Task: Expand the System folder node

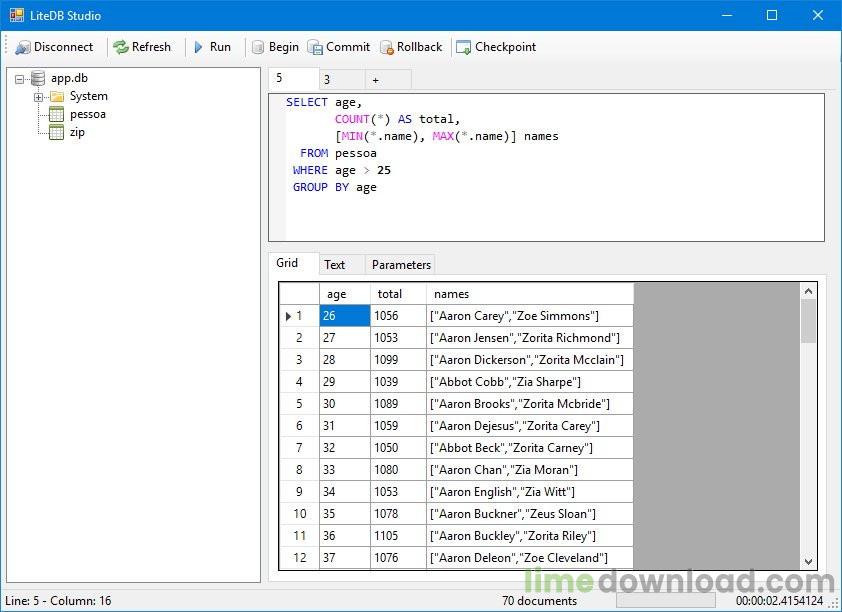Action: click(38, 97)
